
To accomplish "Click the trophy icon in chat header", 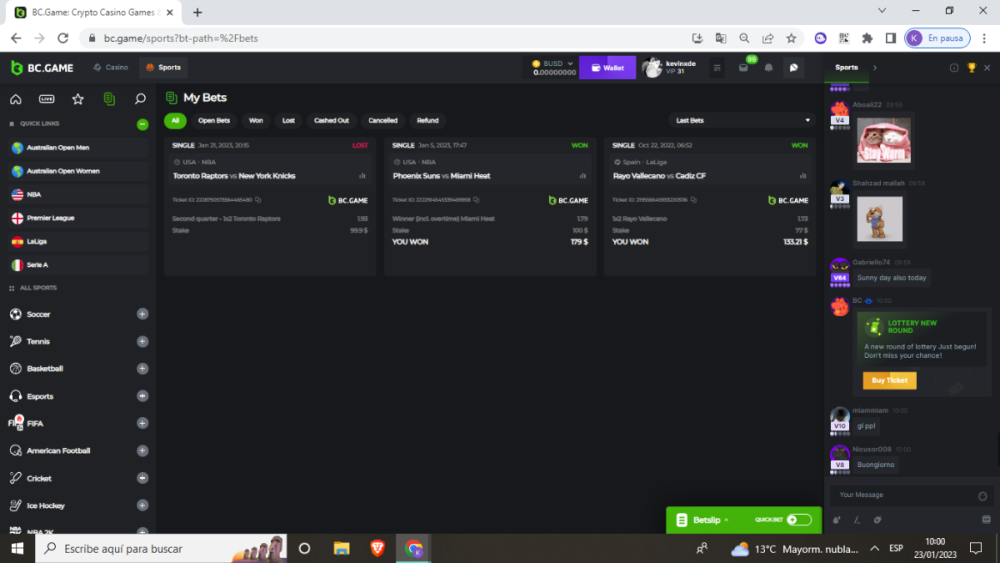I will point(971,68).
